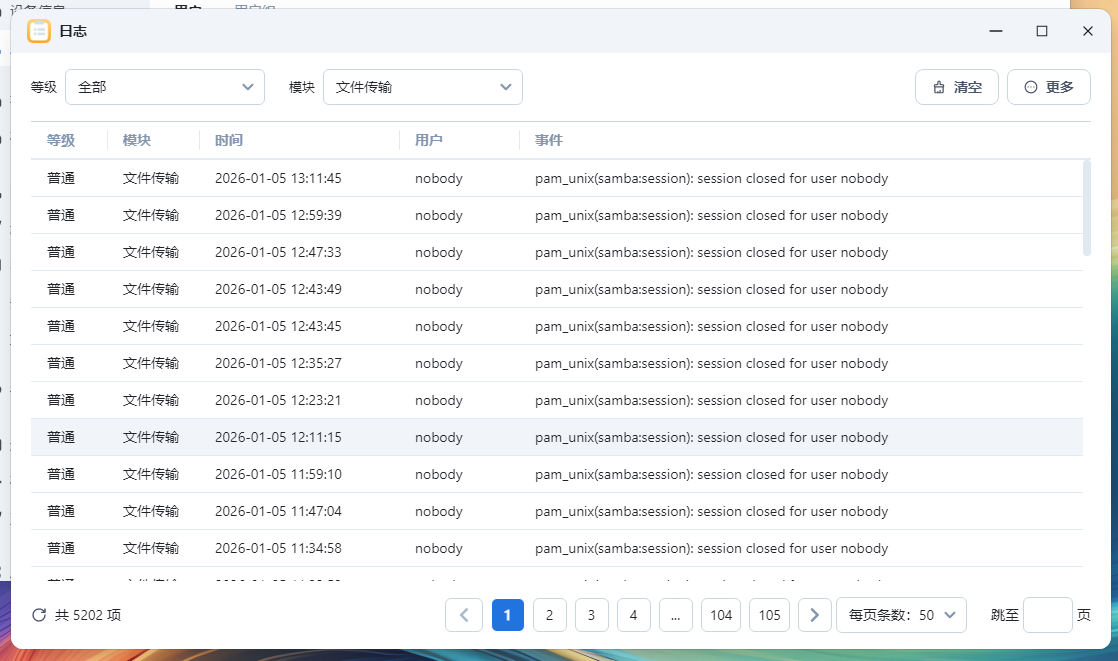Change the 每页条数 per-page count dropdown
Screen dimensions: 1118x661
point(901,615)
